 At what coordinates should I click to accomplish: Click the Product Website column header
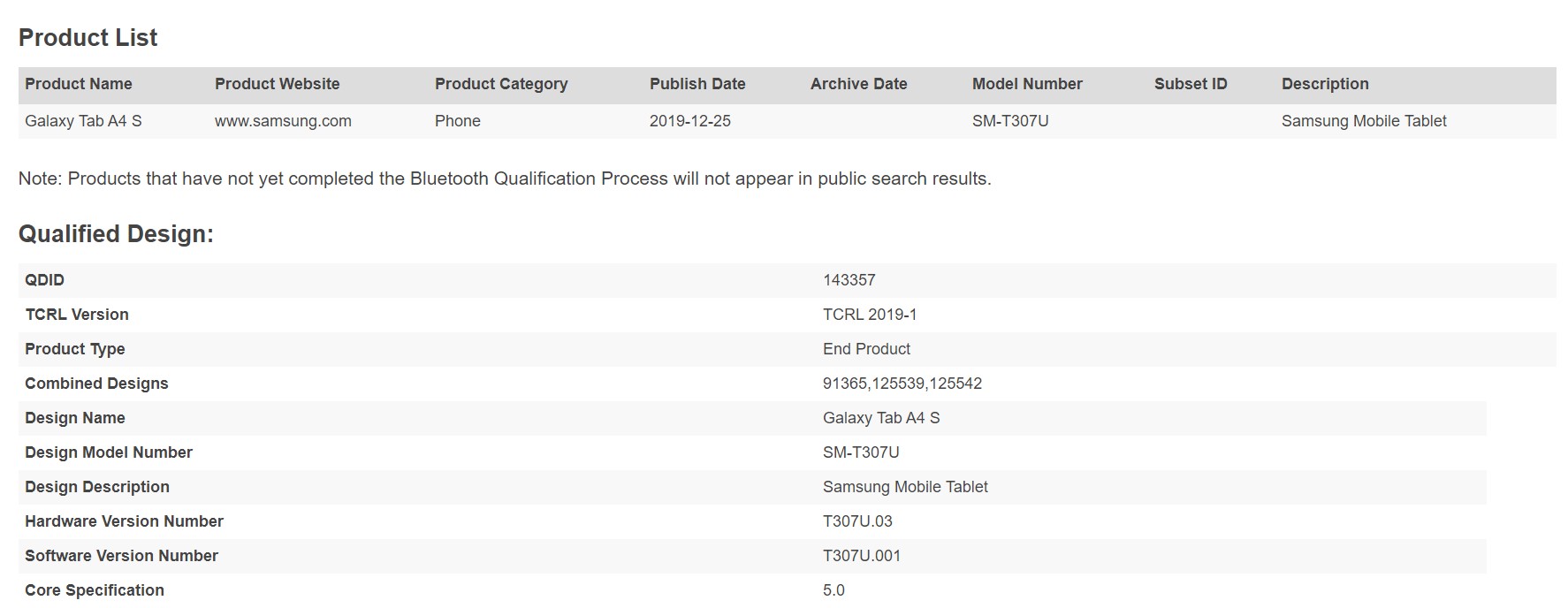[277, 84]
